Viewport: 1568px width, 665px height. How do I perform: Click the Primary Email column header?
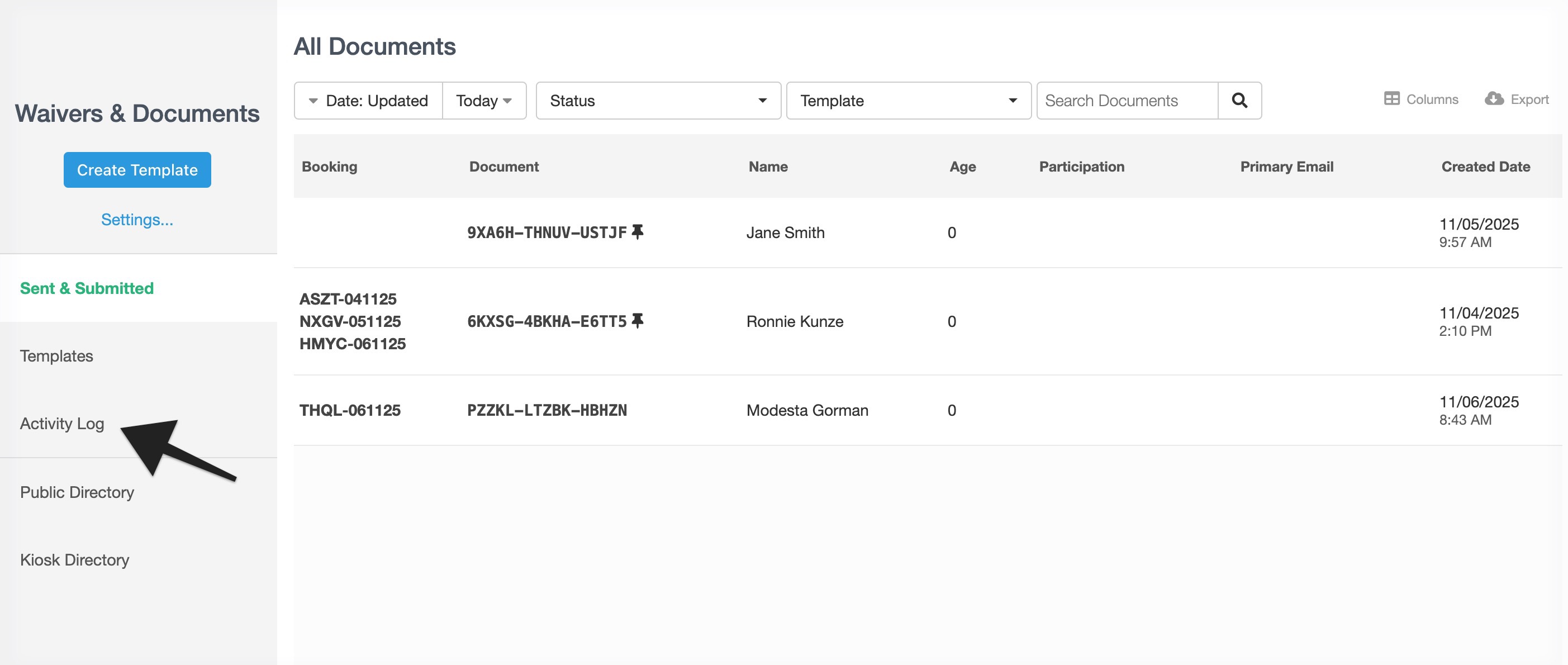(1286, 167)
